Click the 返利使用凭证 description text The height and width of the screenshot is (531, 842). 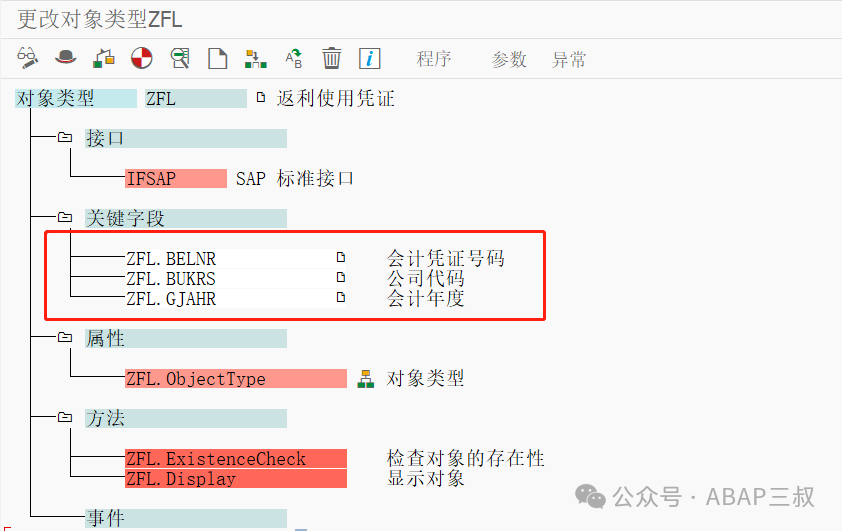click(x=336, y=99)
